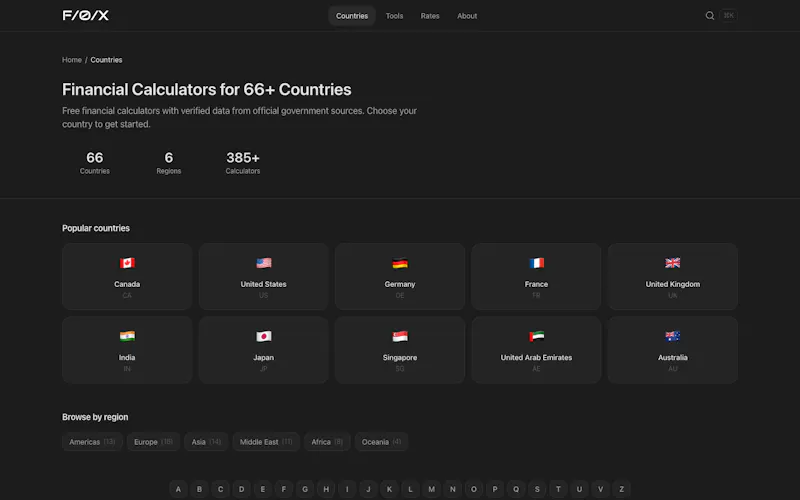Click the Singapore flag icon
The image size is (800, 500).
tap(400, 336)
